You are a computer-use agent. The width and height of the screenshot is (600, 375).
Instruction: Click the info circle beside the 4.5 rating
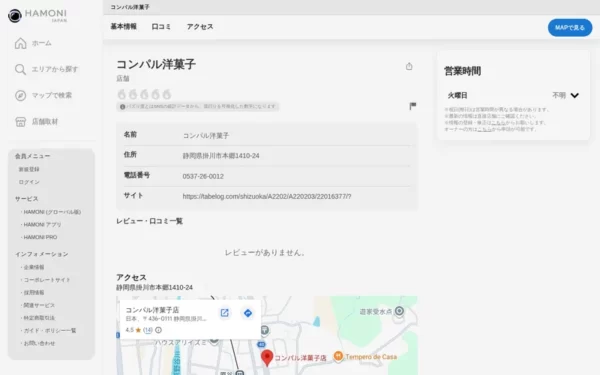(158, 330)
